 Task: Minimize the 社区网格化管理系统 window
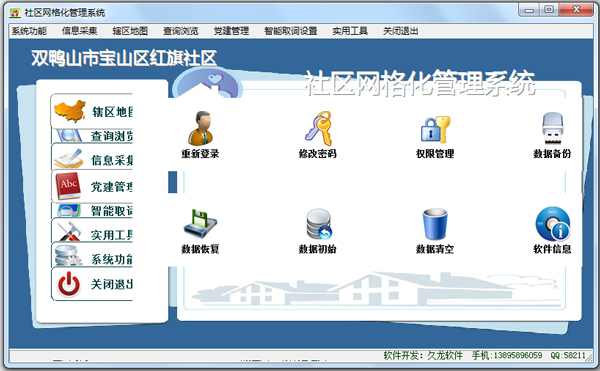point(529,10)
